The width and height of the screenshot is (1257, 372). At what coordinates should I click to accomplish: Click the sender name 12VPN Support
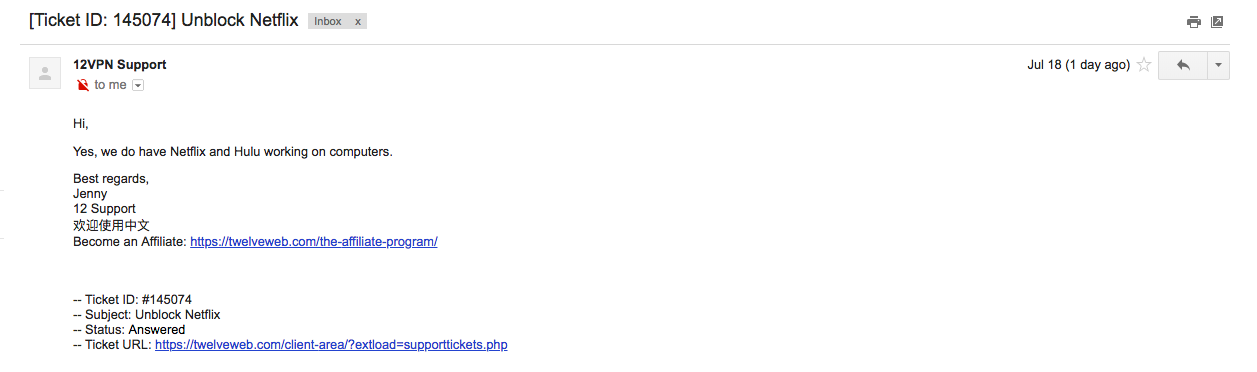pyautogui.click(x=120, y=65)
